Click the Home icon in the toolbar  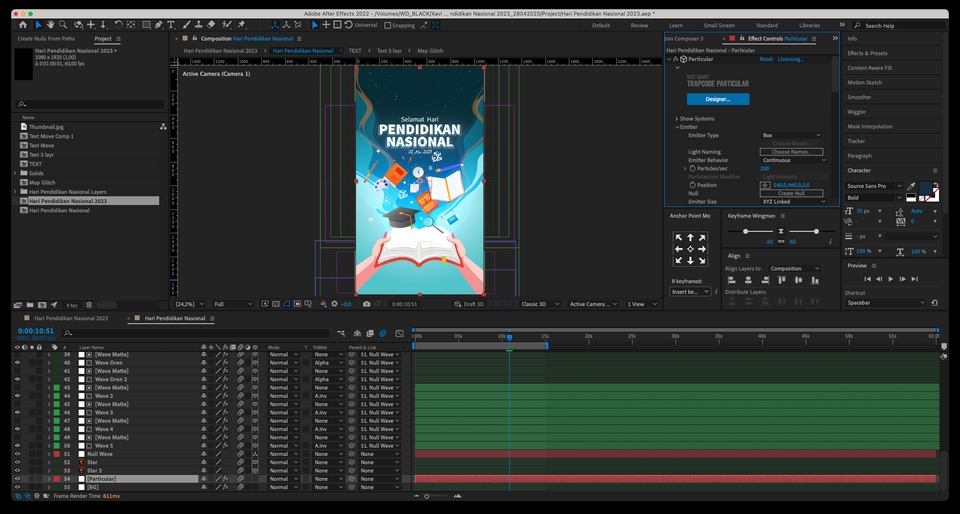(x=23, y=25)
